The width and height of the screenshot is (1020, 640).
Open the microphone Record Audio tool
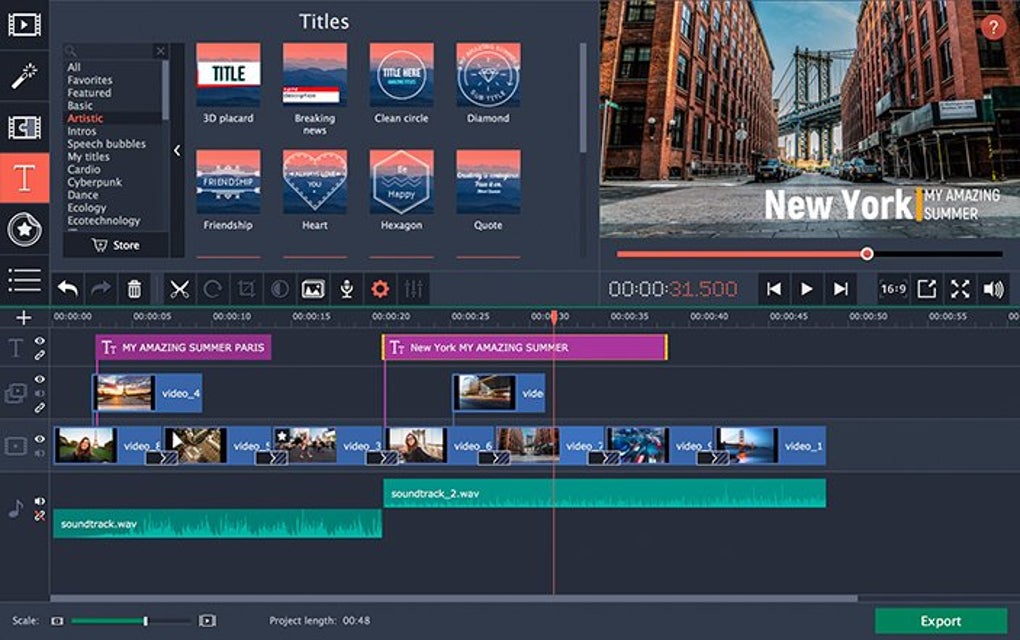point(346,289)
